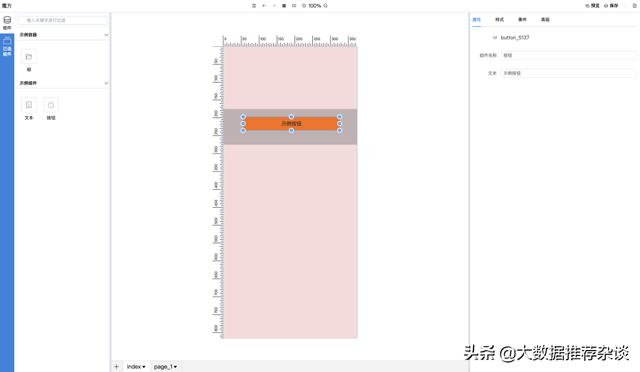Click the zoom-in icon right of 100%
Image resolution: width=640 pixels, height=372 pixels.
pyautogui.click(x=325, y=6)
